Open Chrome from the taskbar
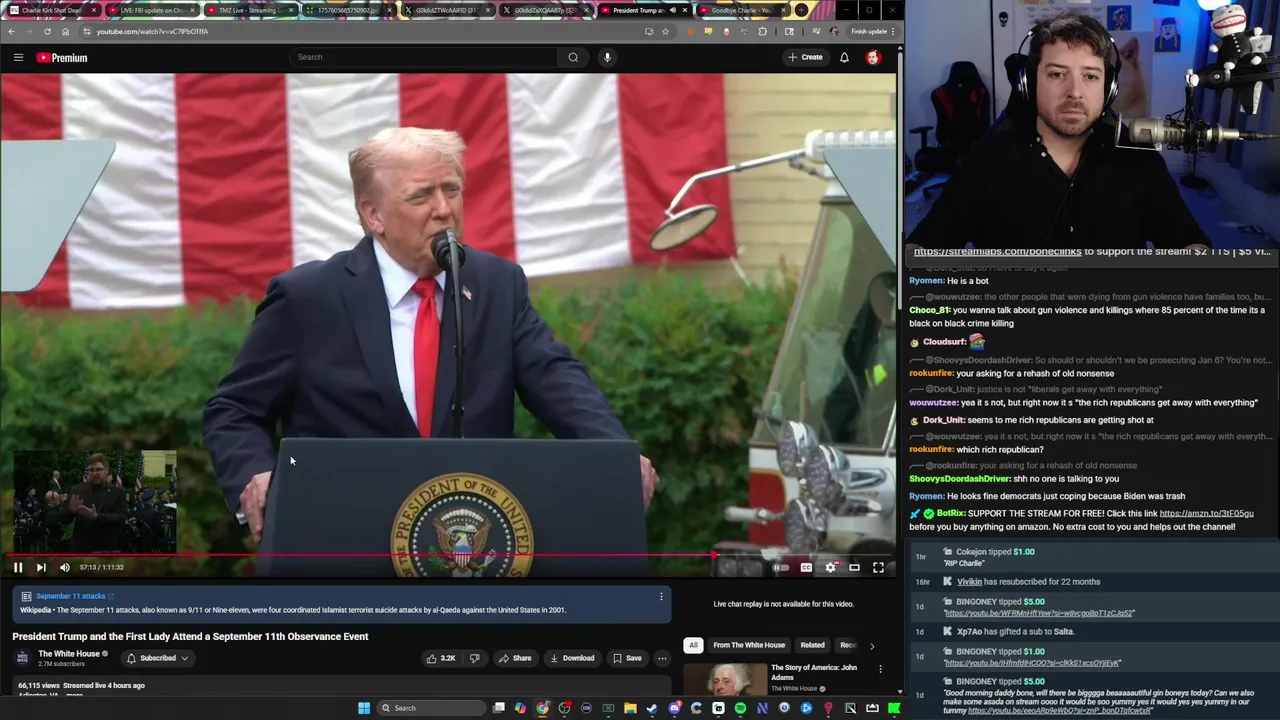Image resolution: width=1280 pixels, height=720 pixels. [x=542, y=708]
